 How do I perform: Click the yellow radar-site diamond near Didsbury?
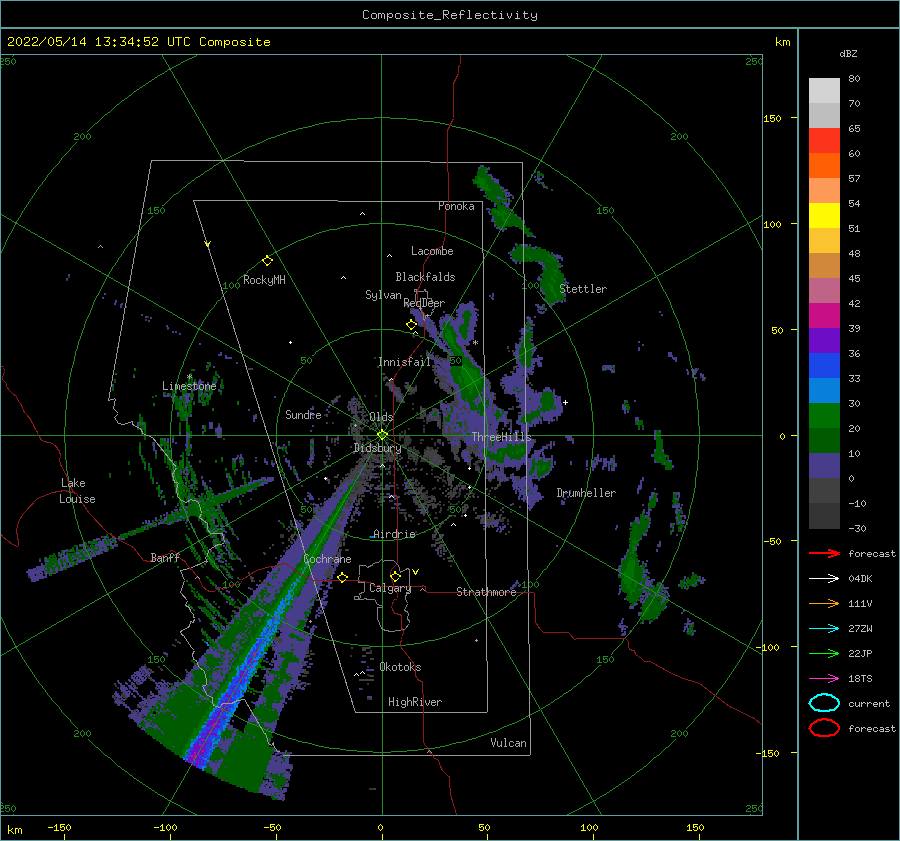tap(382, 435)
